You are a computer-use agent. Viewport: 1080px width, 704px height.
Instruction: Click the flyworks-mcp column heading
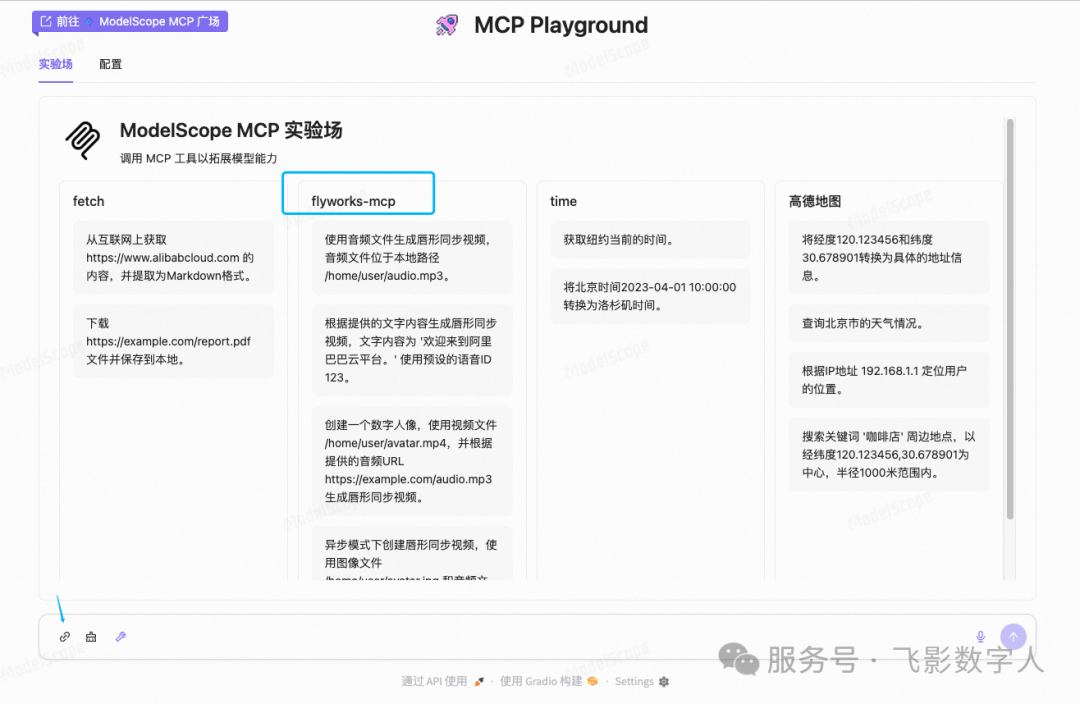(x=353, y=201)
